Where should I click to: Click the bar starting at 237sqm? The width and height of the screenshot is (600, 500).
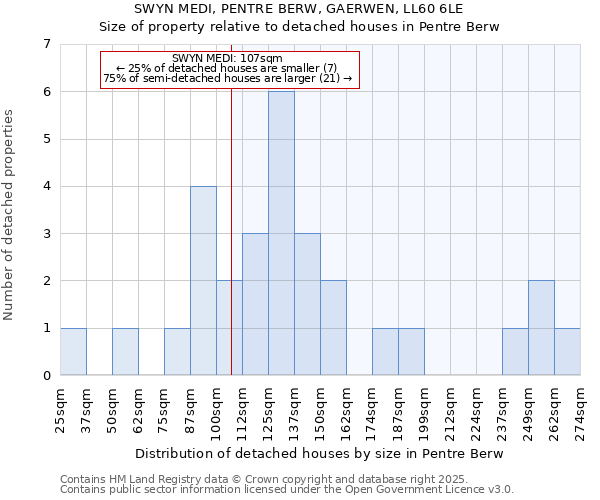point(515,351)
